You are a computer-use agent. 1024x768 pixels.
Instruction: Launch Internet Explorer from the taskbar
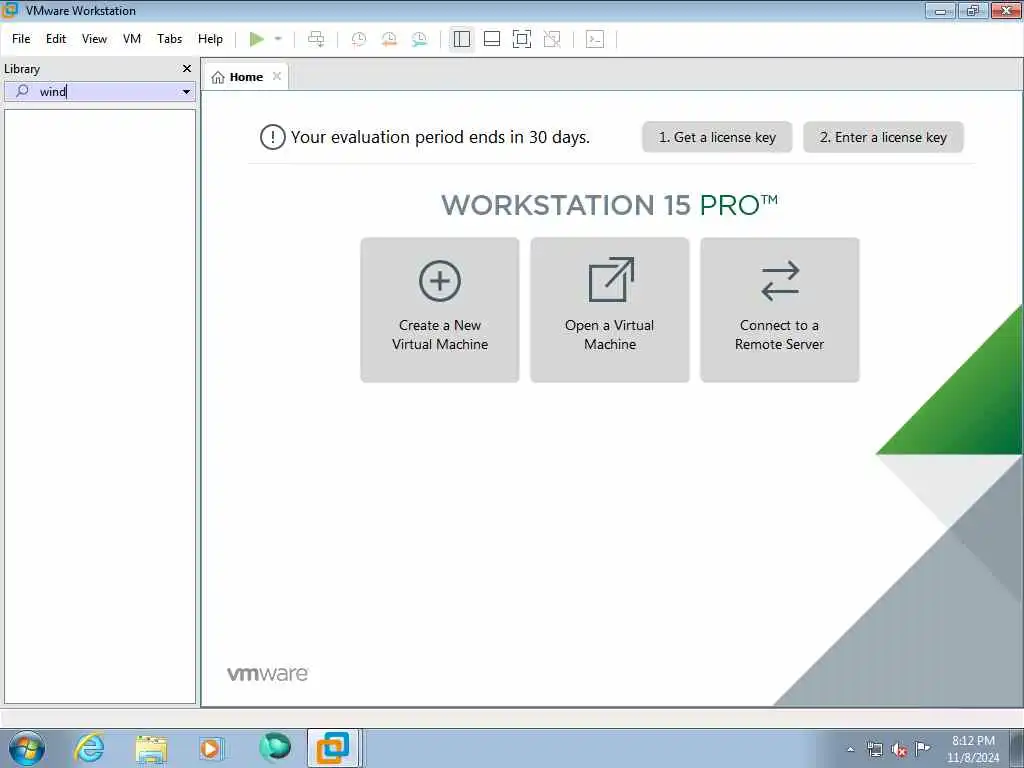pyautogui.click(x=89, y=748)
